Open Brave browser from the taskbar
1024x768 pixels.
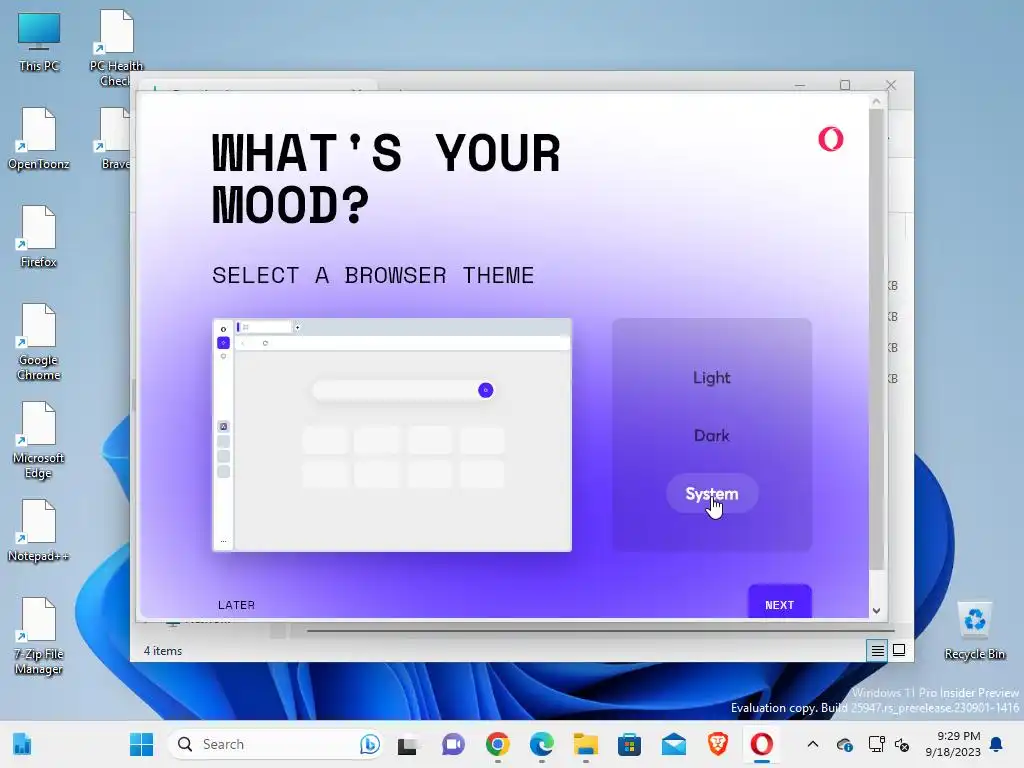point(718,744)
